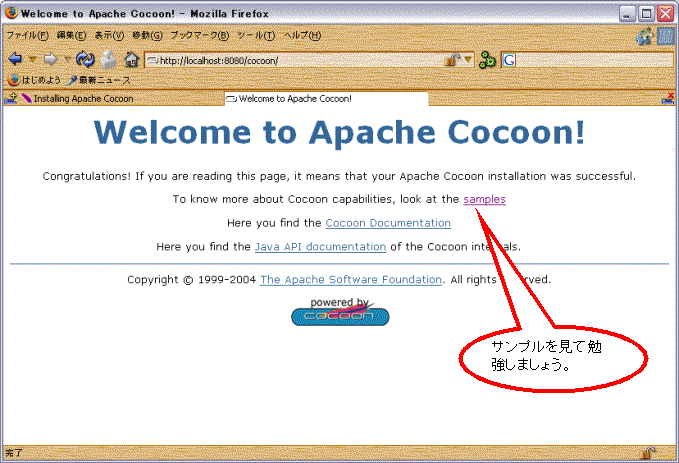Reload the page with the Reload icon
The image size is (679, 463).
click(85, 59)
